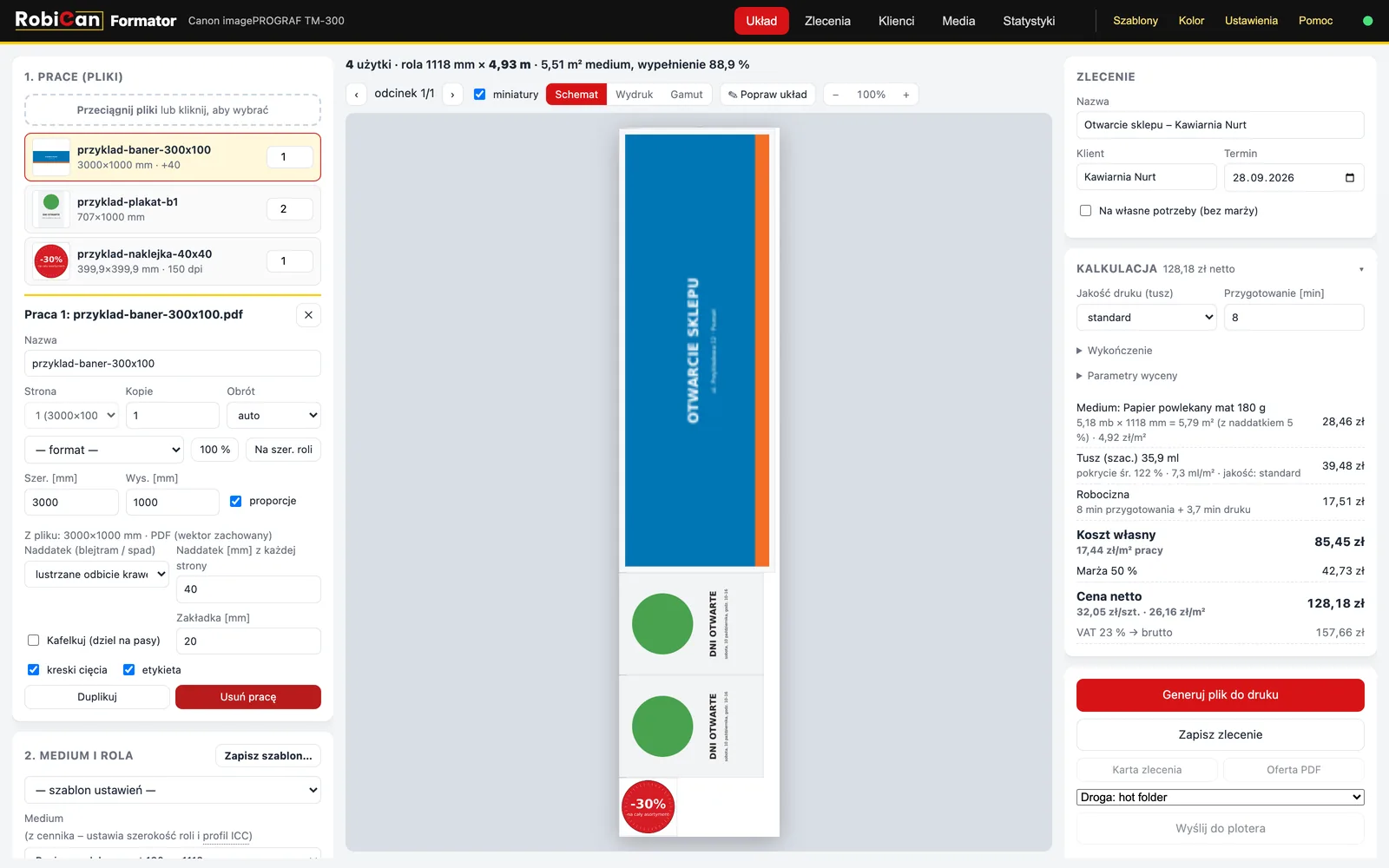Switch to the Gamut view tab
Screen dimensions: 1389x868
tap(687, 95)
